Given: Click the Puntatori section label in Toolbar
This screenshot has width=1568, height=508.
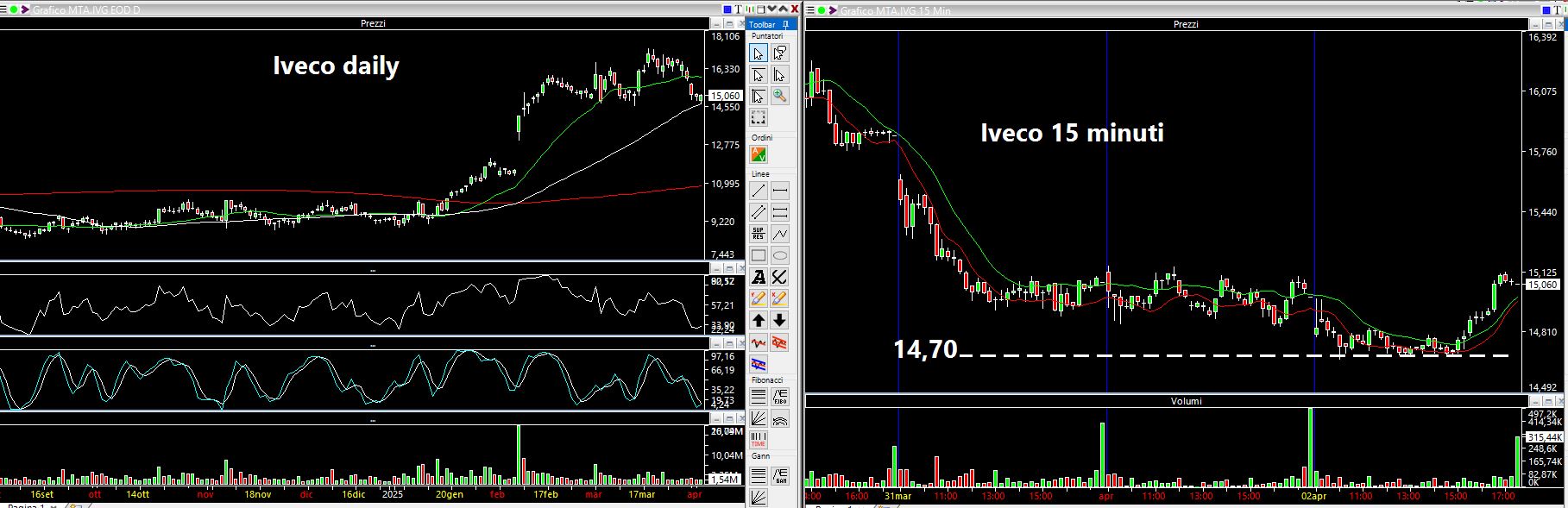Looking at the screenshot, I should [x=767, y=36].
